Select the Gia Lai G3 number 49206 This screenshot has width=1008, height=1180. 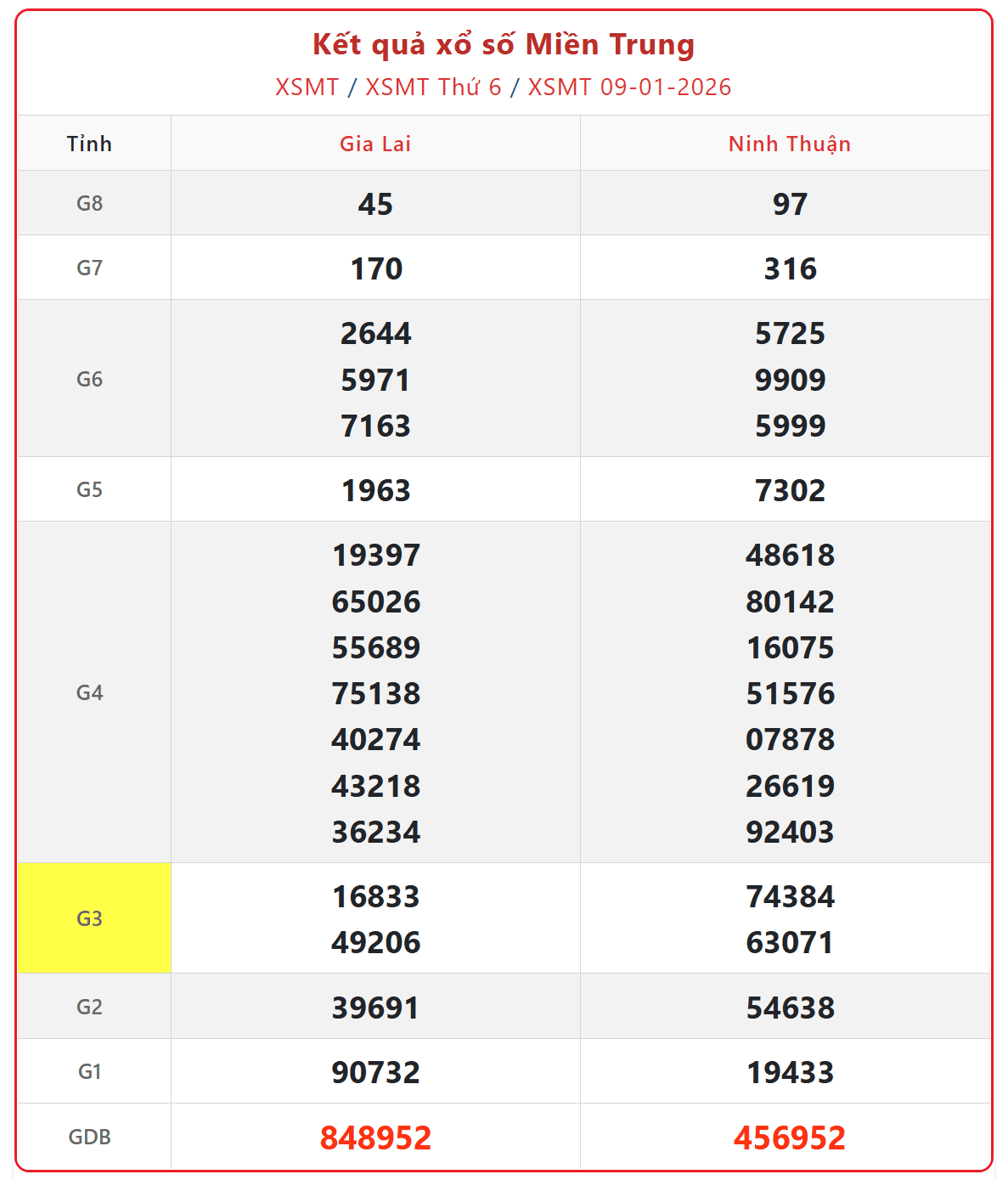tap(375, 942)
